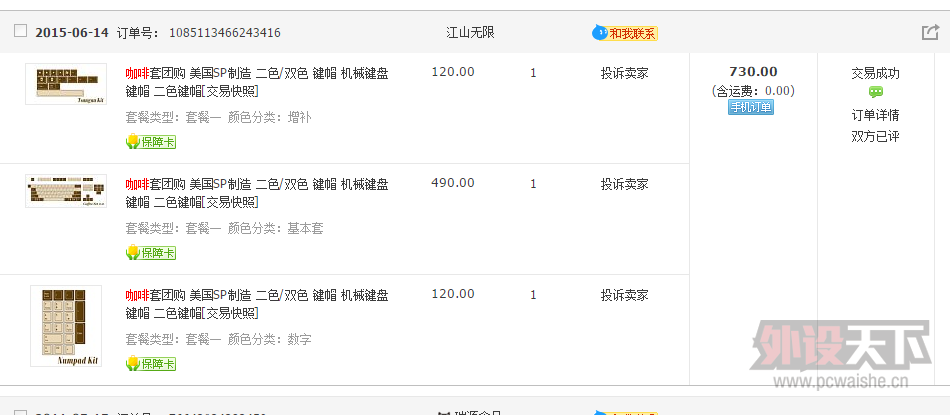
Task: Click 保障卡 badge on the 基本套 item
Action: [150, 253]
